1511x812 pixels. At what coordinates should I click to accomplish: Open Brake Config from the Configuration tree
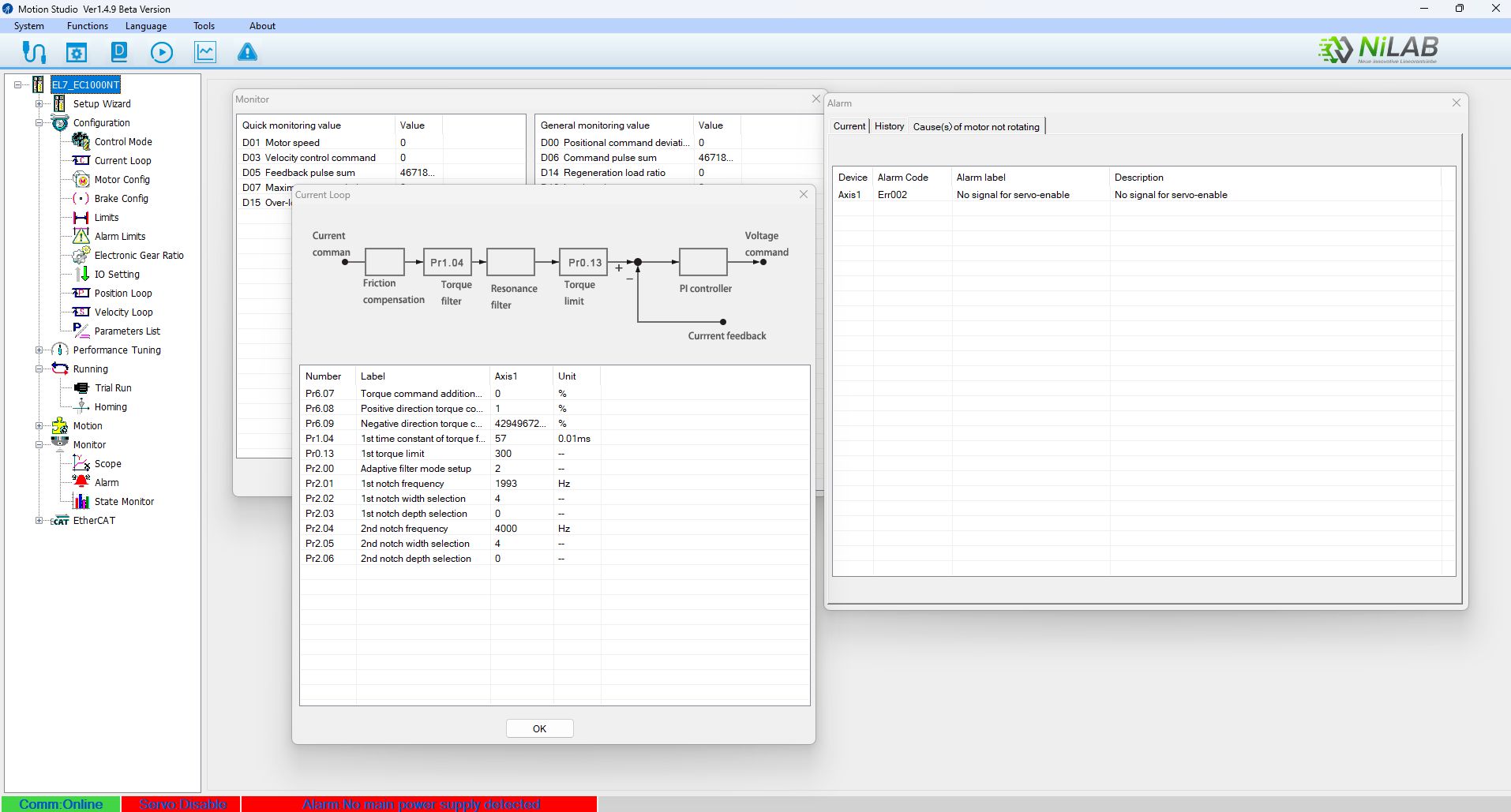(121, 199)
